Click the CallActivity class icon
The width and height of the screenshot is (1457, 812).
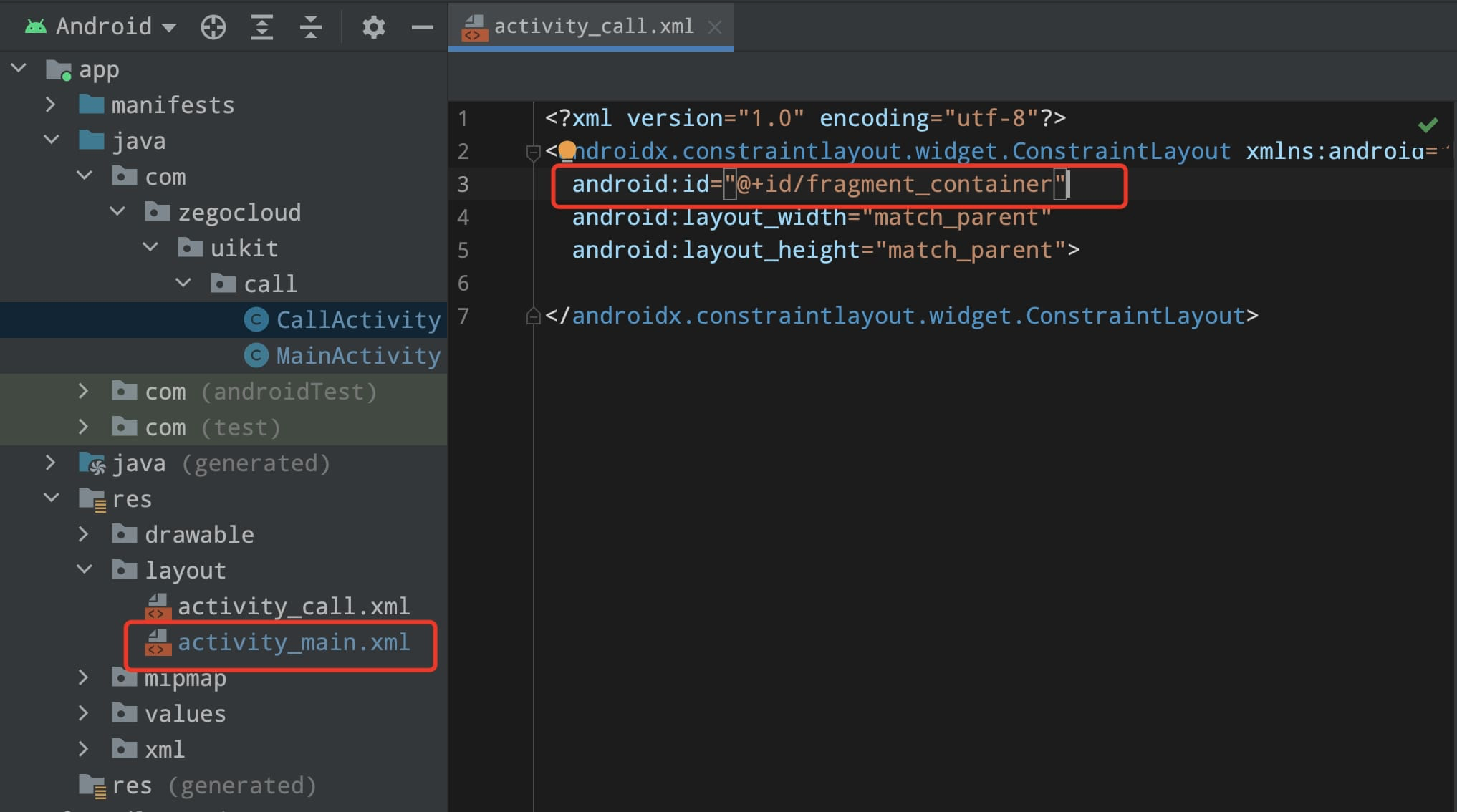pyautogui.click(x=256, y=319)
